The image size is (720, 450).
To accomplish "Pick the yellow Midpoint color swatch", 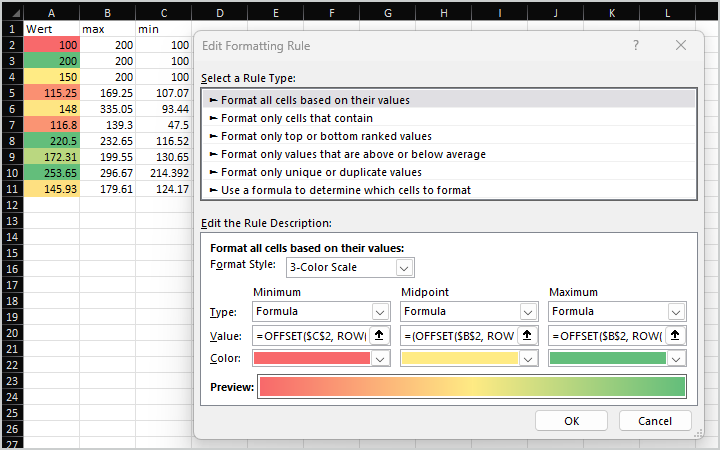I will click(x=460, y=358).
